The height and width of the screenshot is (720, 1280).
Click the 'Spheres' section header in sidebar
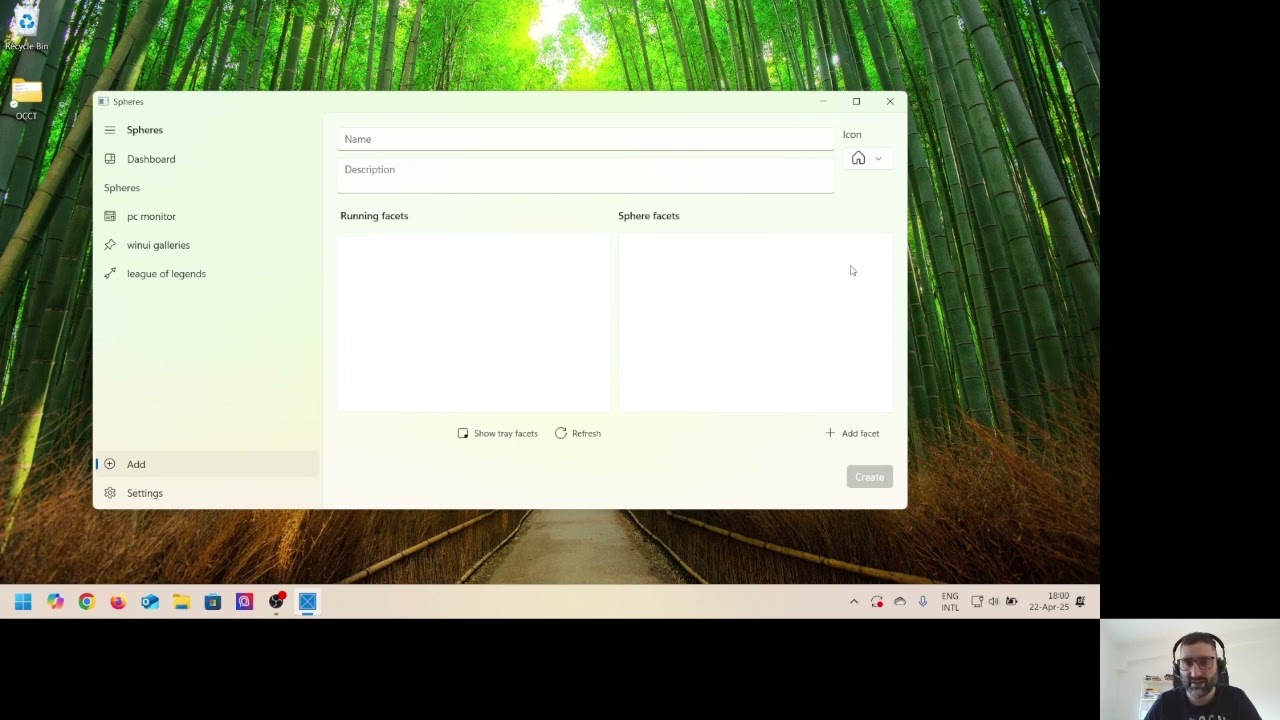click(122, 188)
